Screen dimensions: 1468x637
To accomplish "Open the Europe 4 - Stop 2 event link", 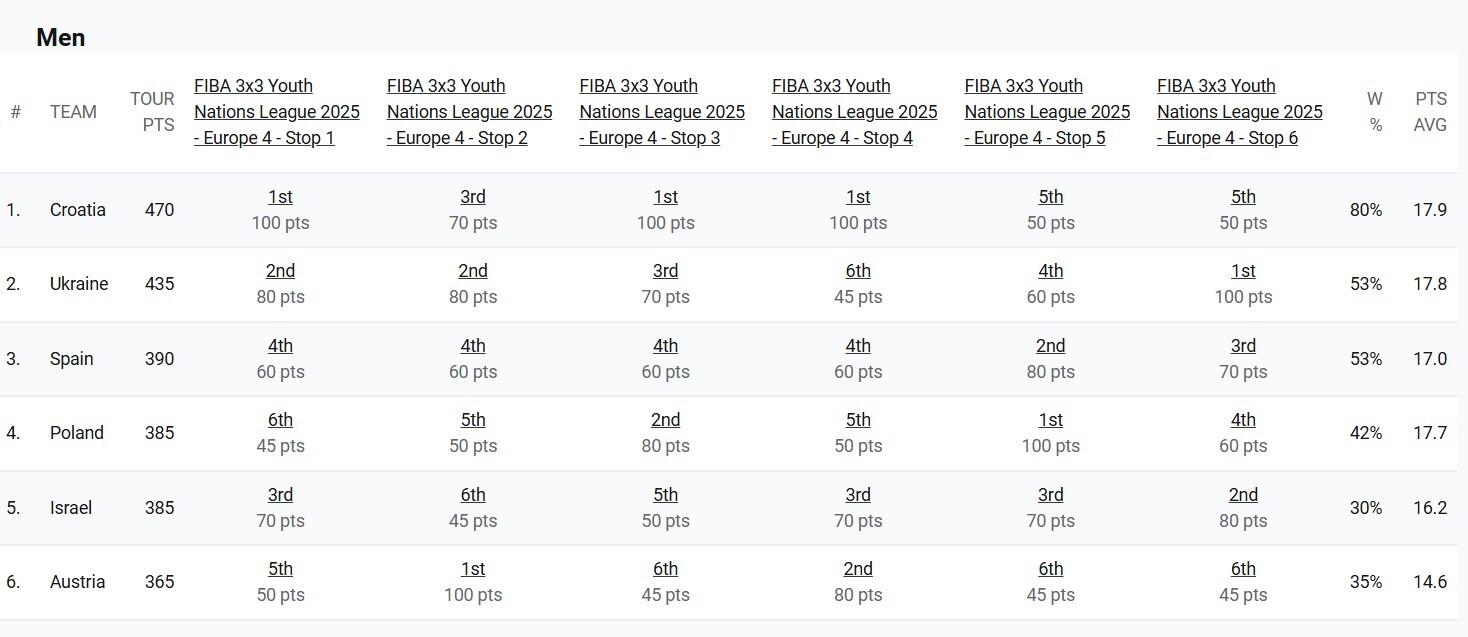I will tap(469, 112).
